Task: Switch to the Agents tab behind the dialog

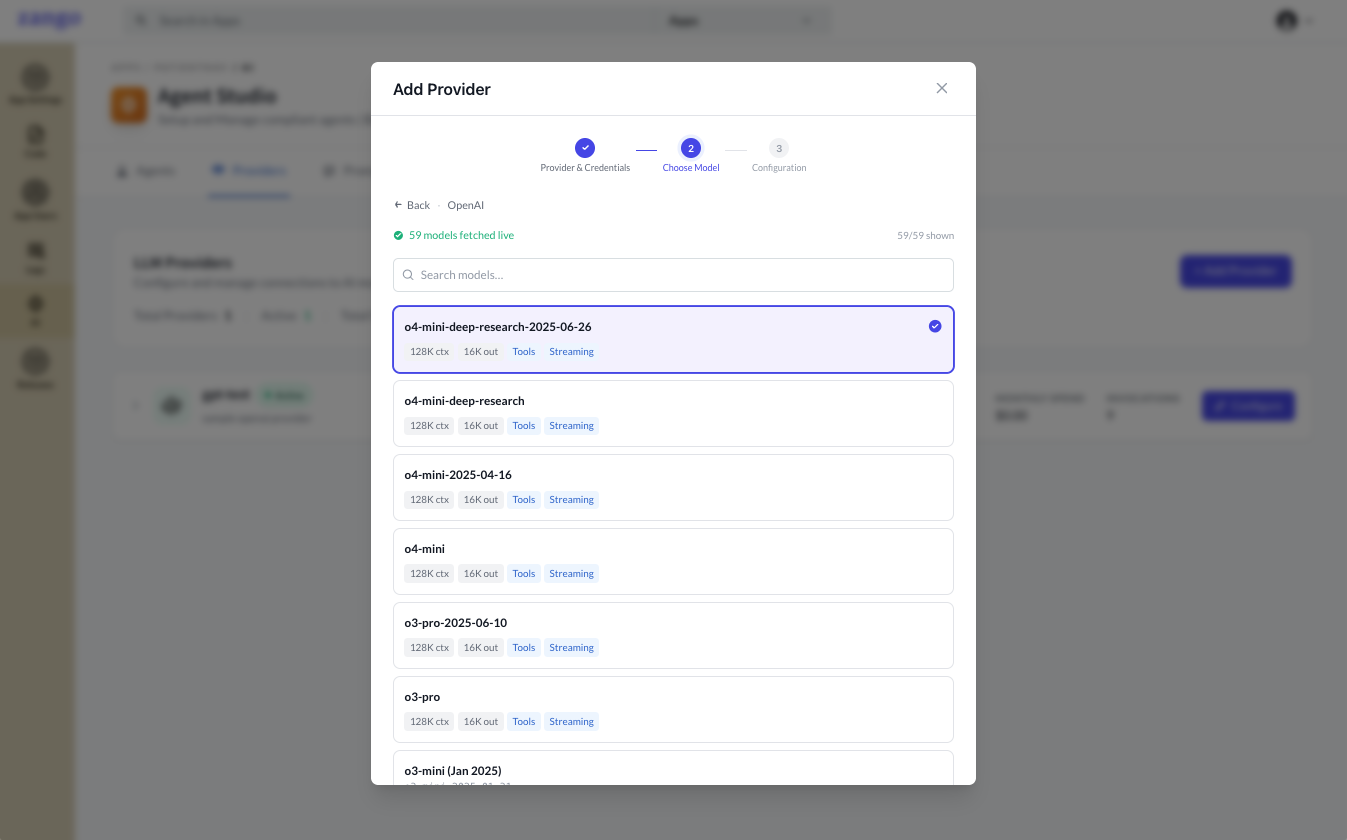Action: (146, 171)
